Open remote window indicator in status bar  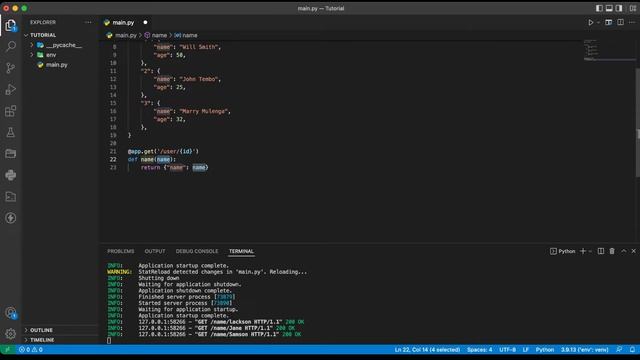(7, 349)
